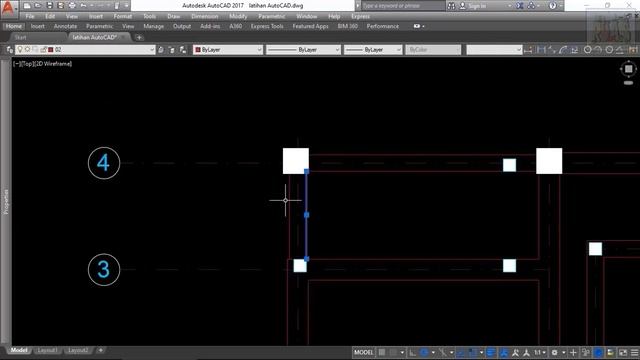This screenshot has height=360, width=640.
Task: Click the keyword search input field
Action: (403, 6)
